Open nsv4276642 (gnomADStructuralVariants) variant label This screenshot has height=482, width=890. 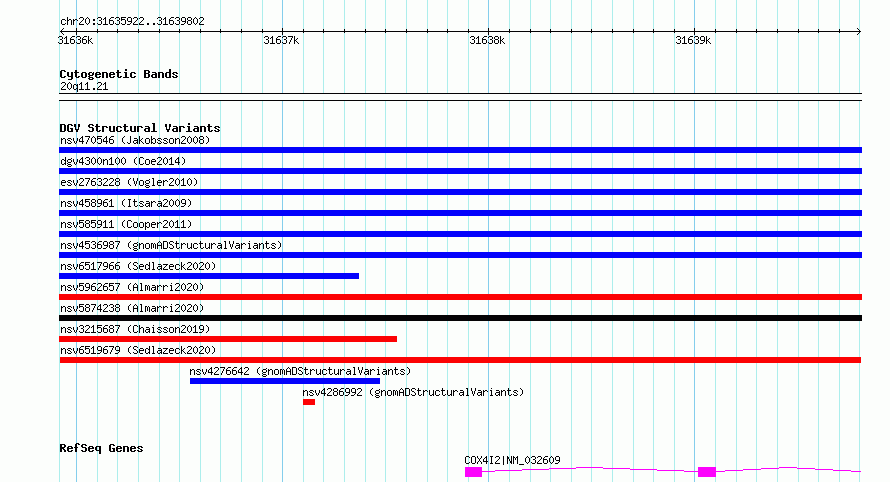300,371
